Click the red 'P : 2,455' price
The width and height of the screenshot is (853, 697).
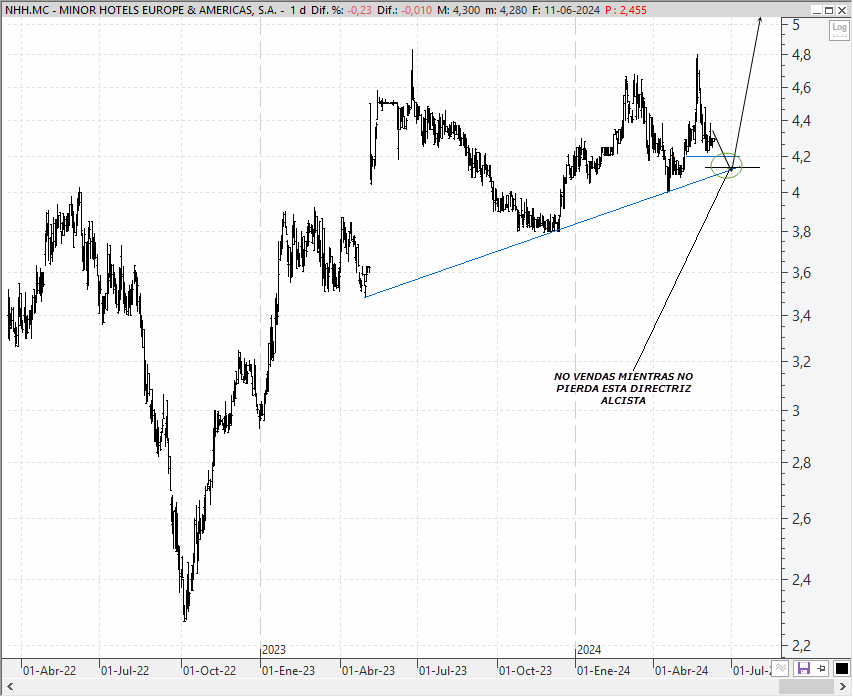[x=626, y=10]
